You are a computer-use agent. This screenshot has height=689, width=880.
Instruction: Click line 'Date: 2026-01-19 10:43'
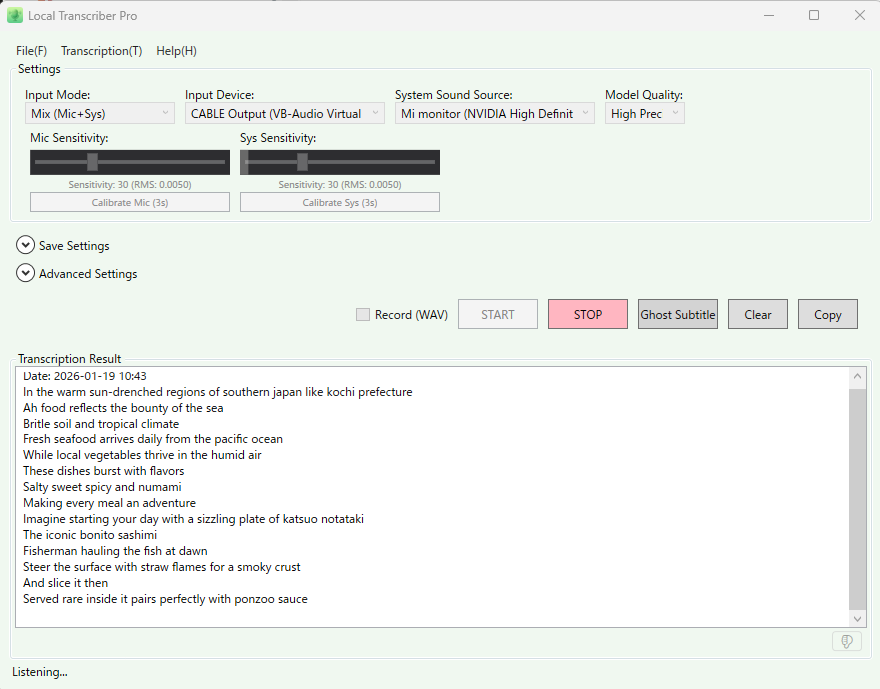(85, 376)
